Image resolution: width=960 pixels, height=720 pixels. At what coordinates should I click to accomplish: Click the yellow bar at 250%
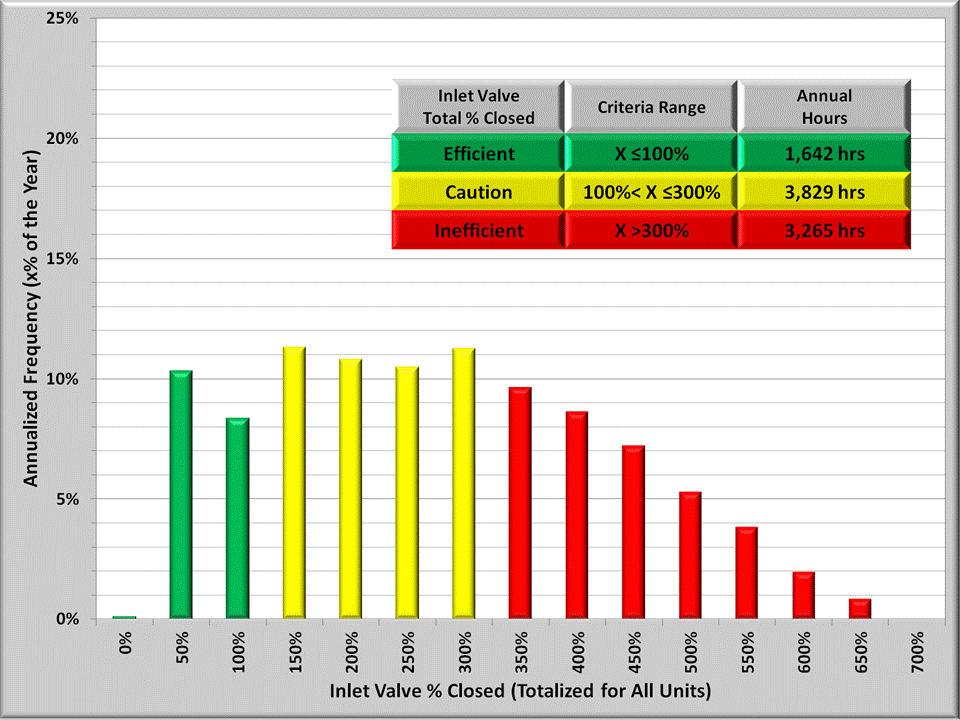(407, 492)
